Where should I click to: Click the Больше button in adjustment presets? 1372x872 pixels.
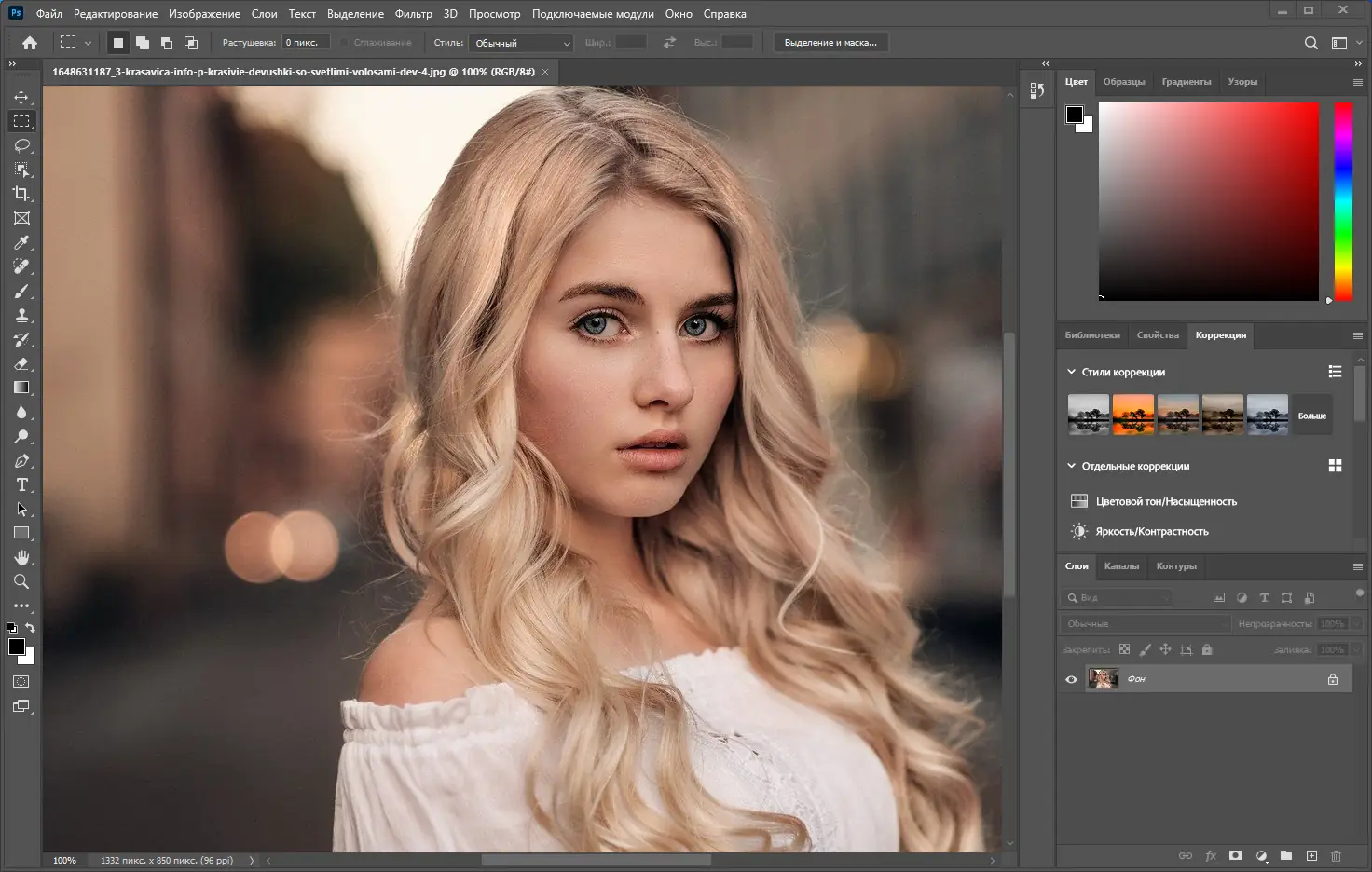coord(1311,416)
